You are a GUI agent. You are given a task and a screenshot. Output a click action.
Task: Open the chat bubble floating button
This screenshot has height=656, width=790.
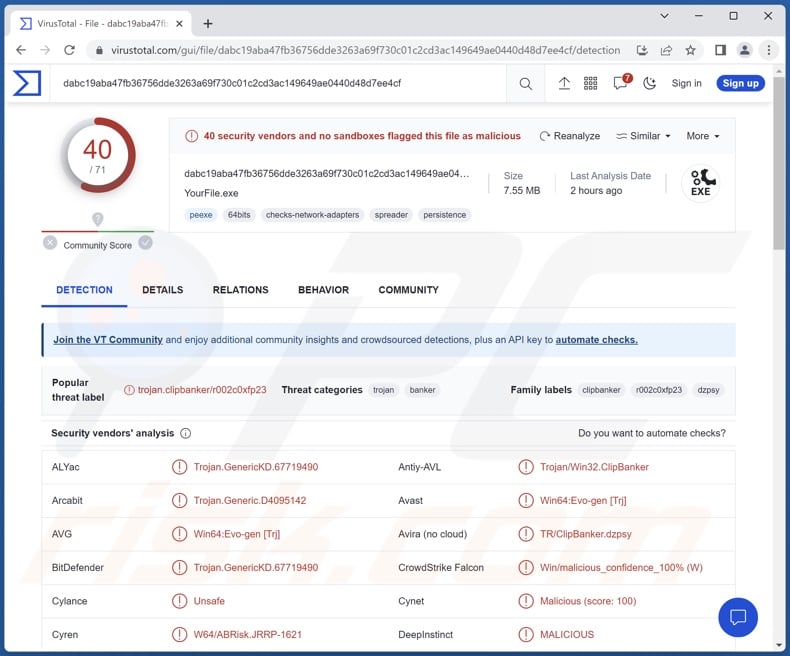(x=738, y=617)
